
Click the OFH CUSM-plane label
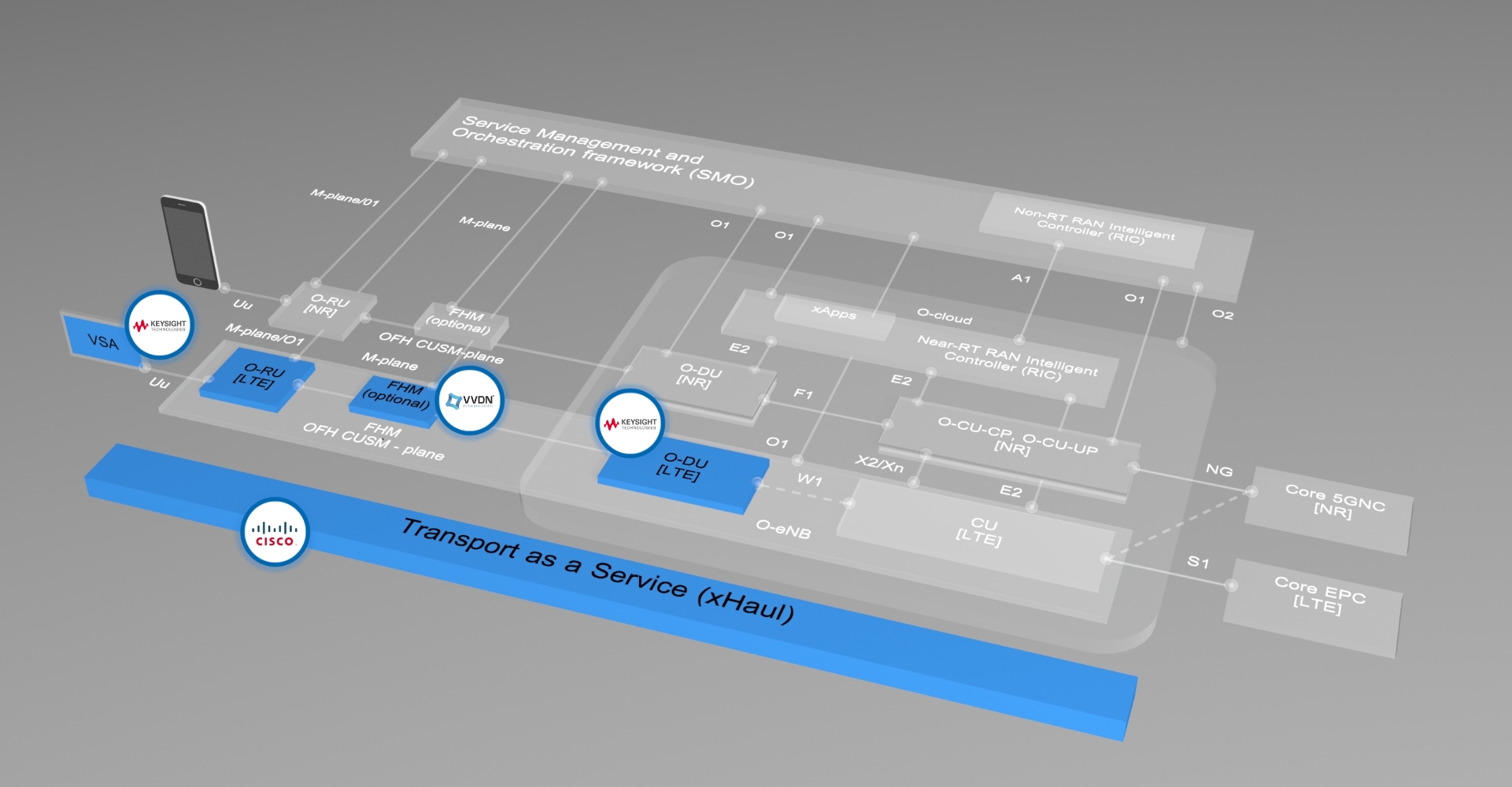(441, 347)
